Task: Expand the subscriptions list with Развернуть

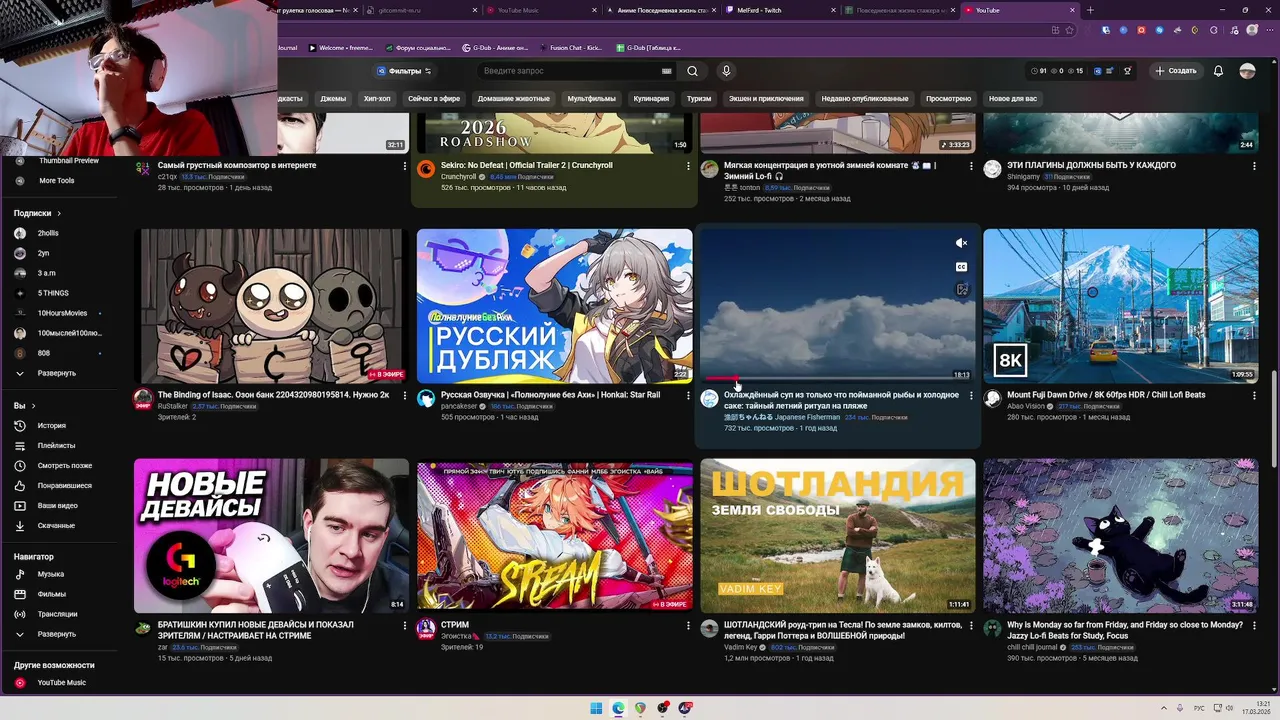Action: tap(57, 373)
